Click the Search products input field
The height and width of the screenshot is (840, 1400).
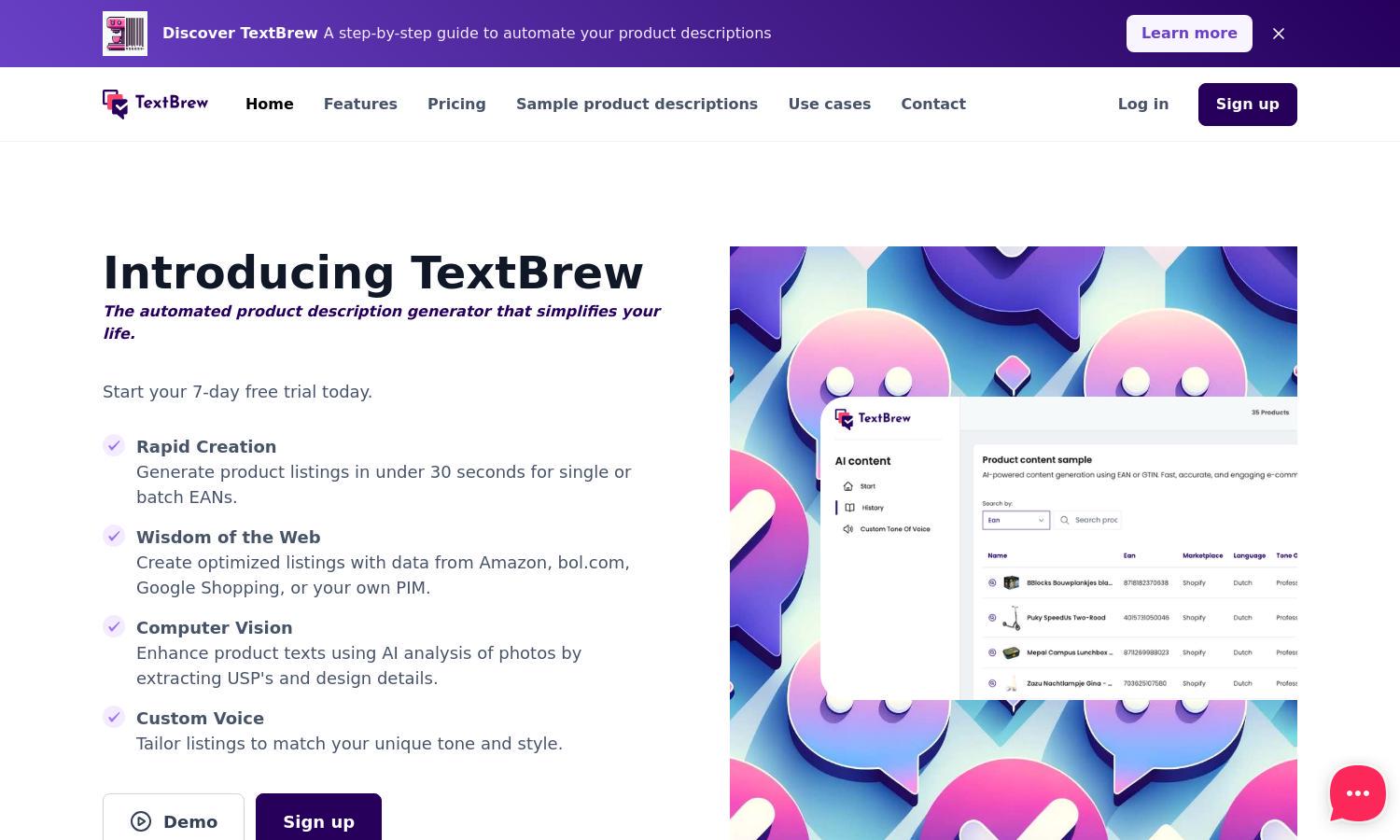1088,520
